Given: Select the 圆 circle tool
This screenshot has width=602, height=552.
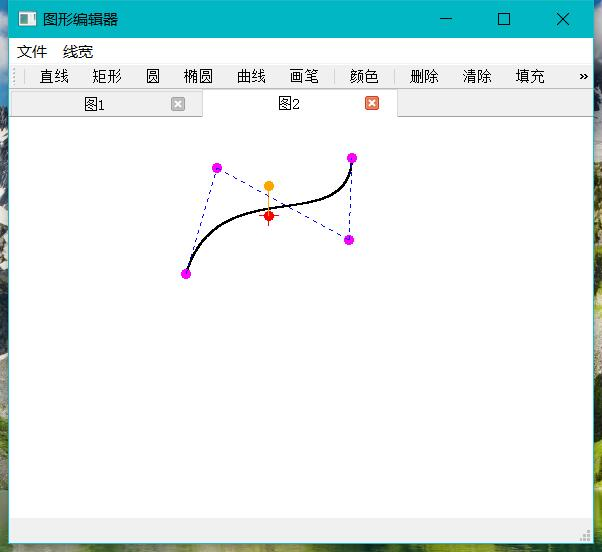Looking at the screenshot, I should click(x=152, y=76).
